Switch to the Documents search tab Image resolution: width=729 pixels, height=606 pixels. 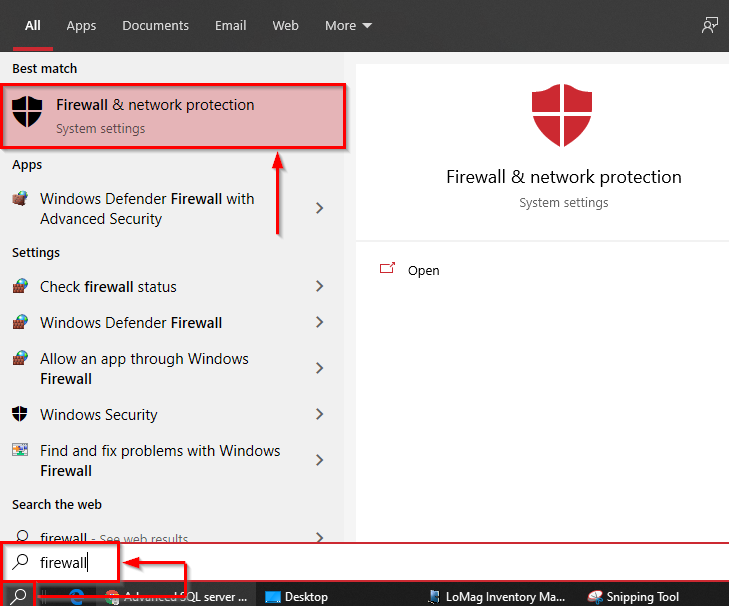(x=155, y=26)
